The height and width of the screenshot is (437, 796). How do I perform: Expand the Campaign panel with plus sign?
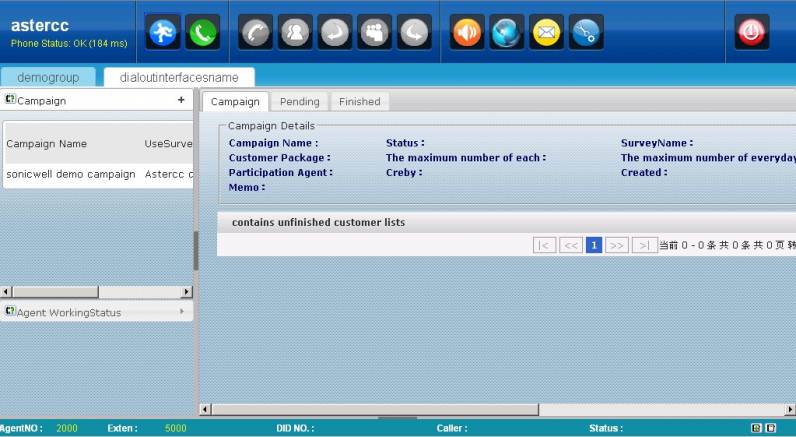pos(181,100)
